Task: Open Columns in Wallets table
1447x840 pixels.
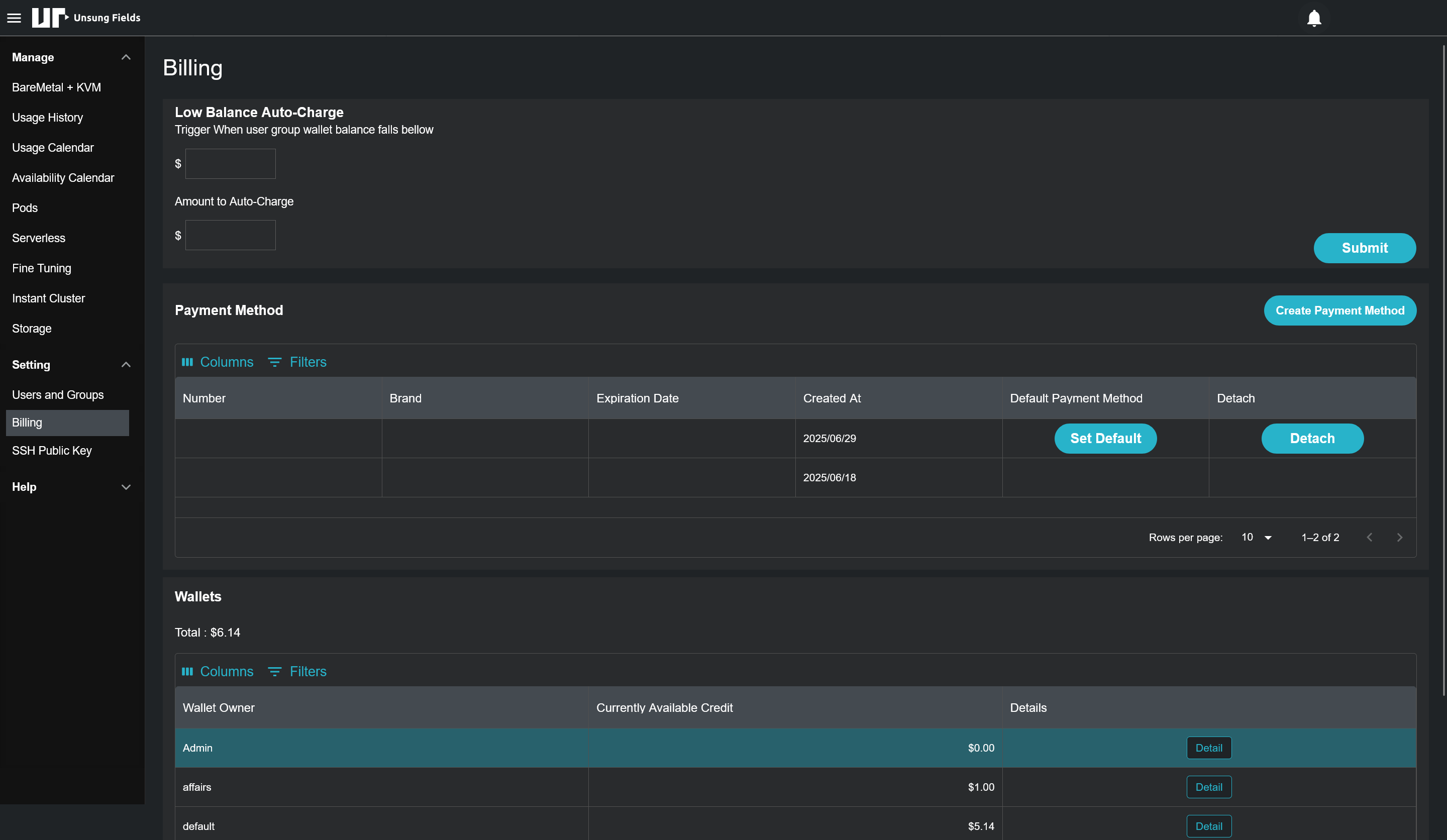Action: pos(218,671)
